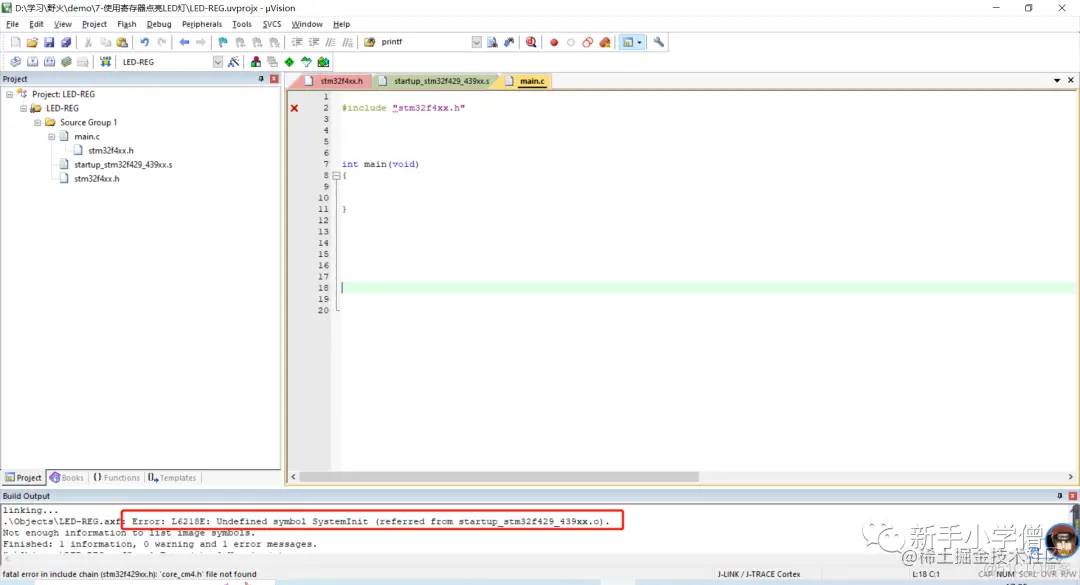This screenshot has height=585, width=1080.
Task: Select main.c in project tree
Action: 87,136
